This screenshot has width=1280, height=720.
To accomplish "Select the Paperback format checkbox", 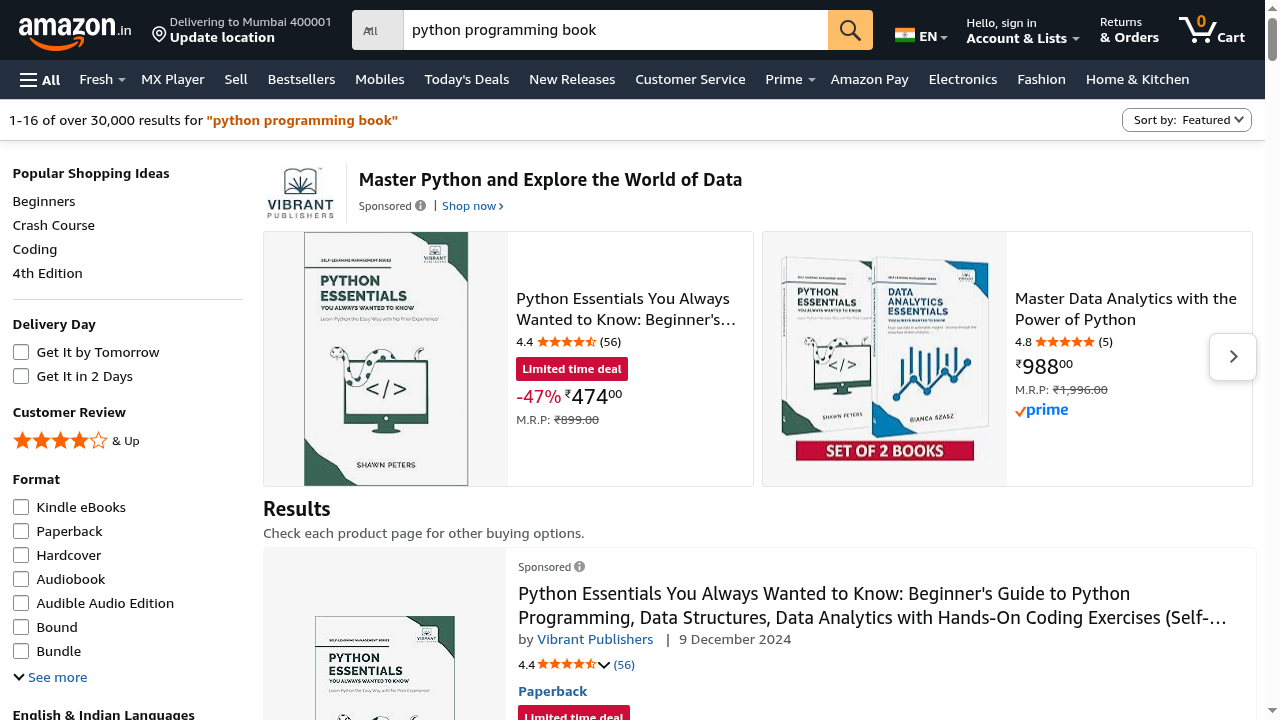I will (x=21, y=531).
